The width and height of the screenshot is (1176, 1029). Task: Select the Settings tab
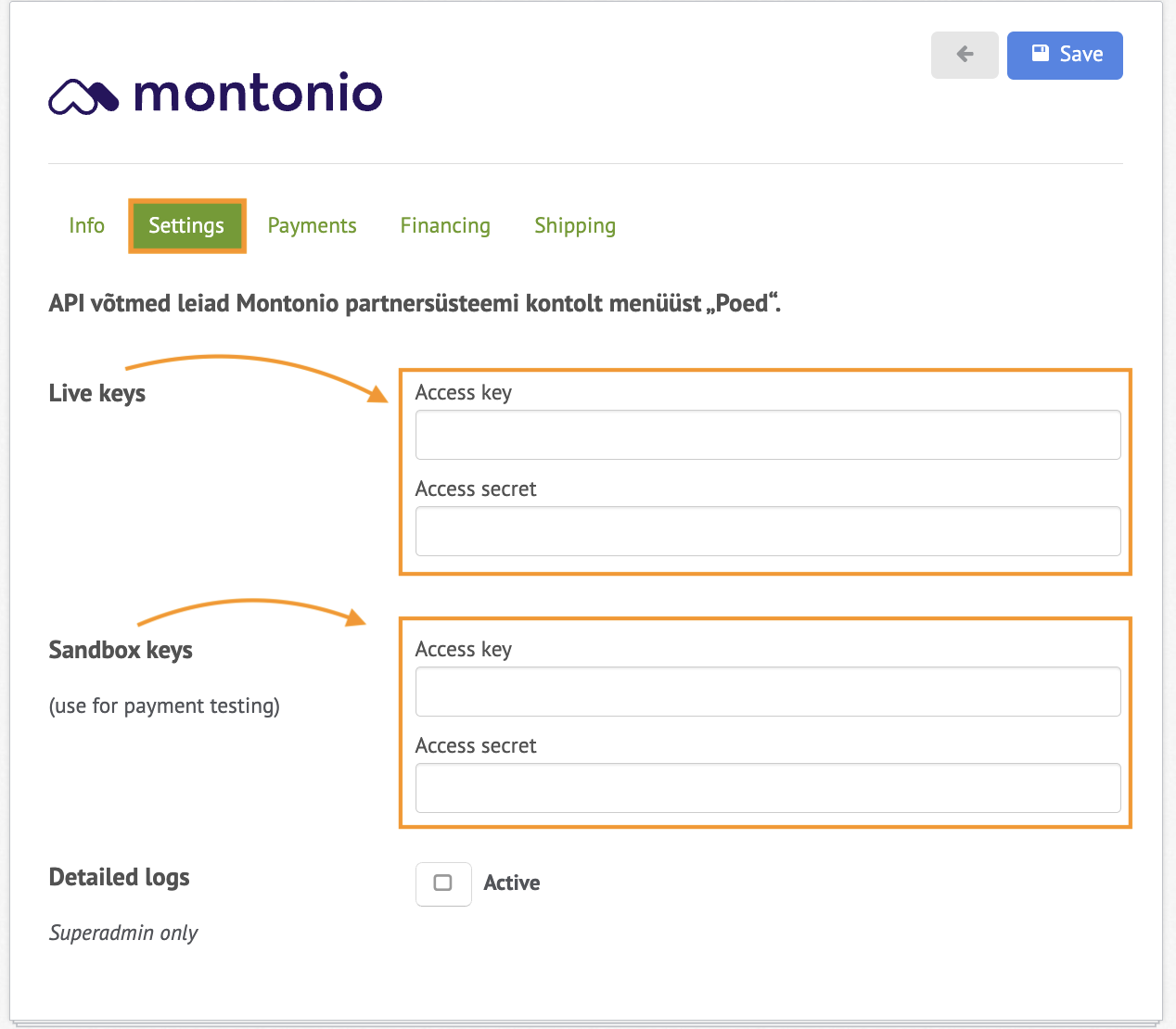tap(186, 225)
